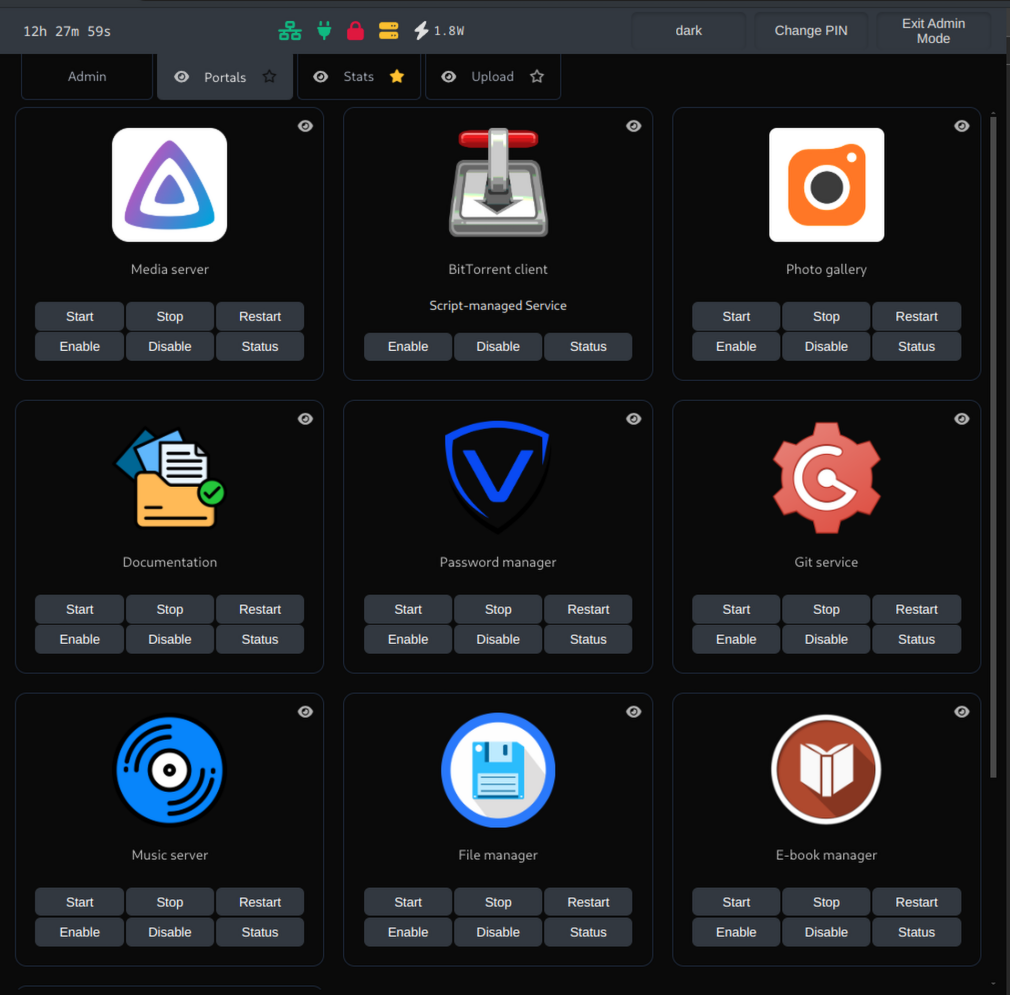The image size is (1010, 995).
Task: Disable the Git service
Action: coord(826,640)
